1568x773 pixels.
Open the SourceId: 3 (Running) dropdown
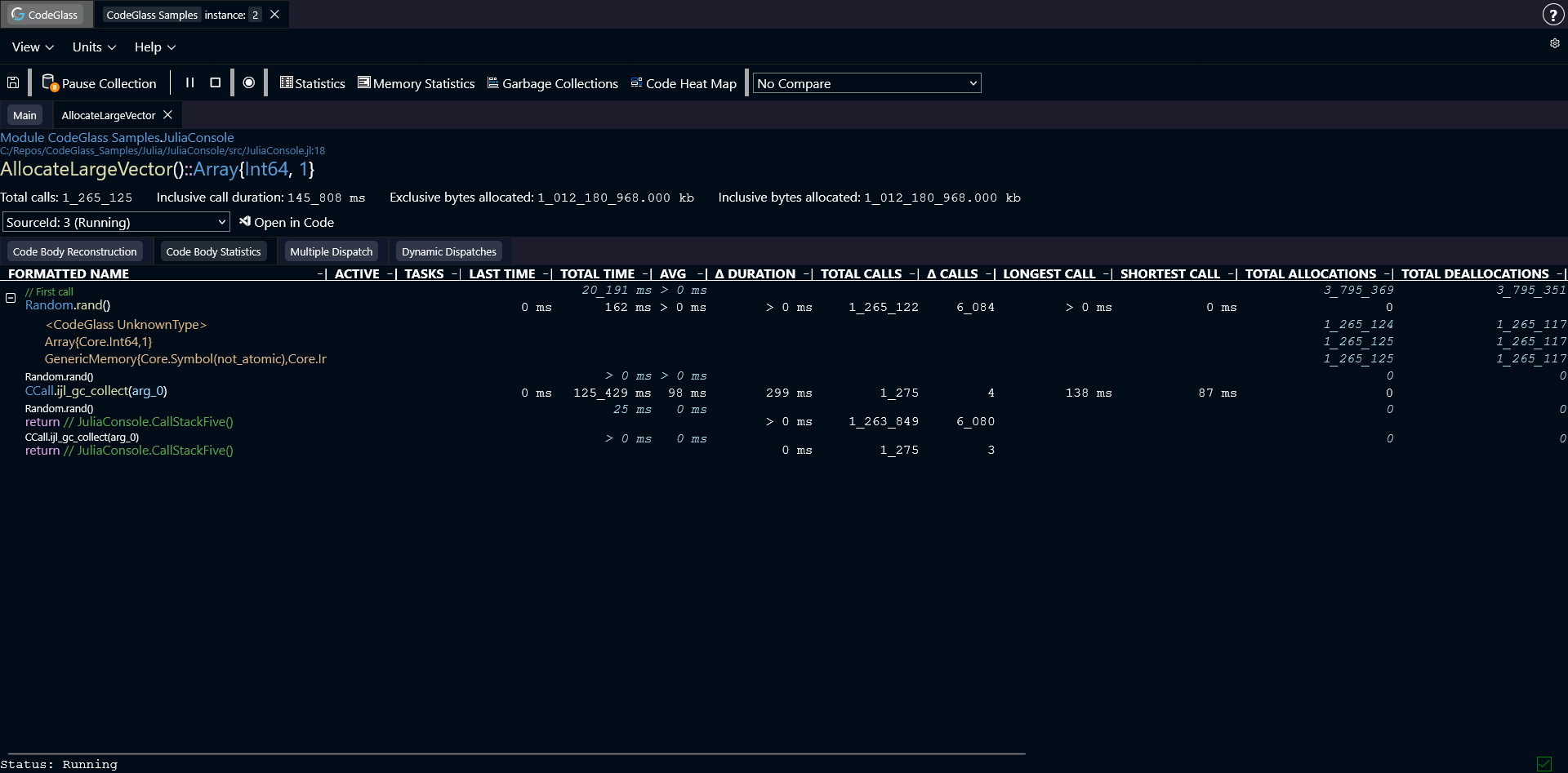pos(115,221)
